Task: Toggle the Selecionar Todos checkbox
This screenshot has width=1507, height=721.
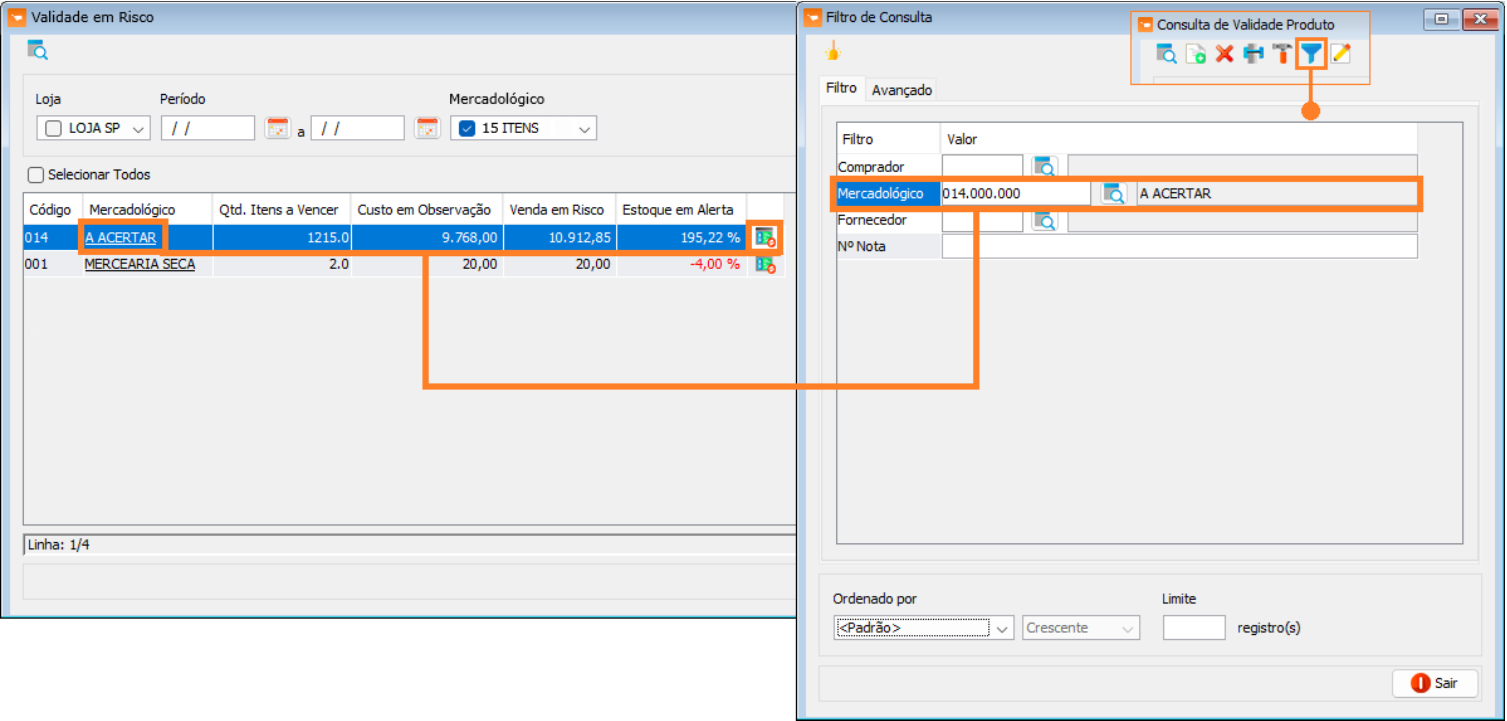Action: tap(36, 175)
